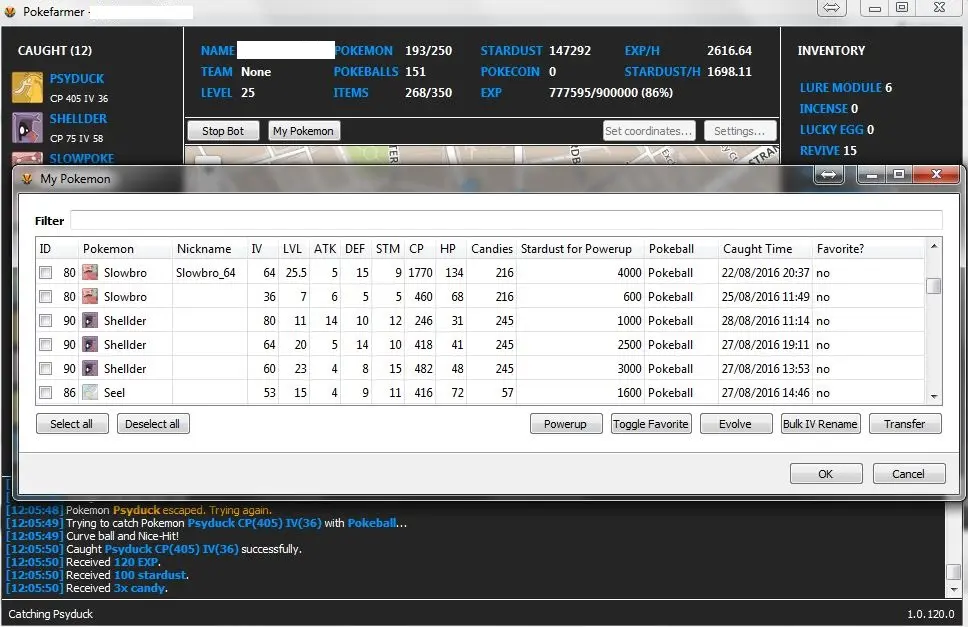The image size is (968, 627).
Task: Click the Psyduck icon in Caught list
Action: [27, 88]
